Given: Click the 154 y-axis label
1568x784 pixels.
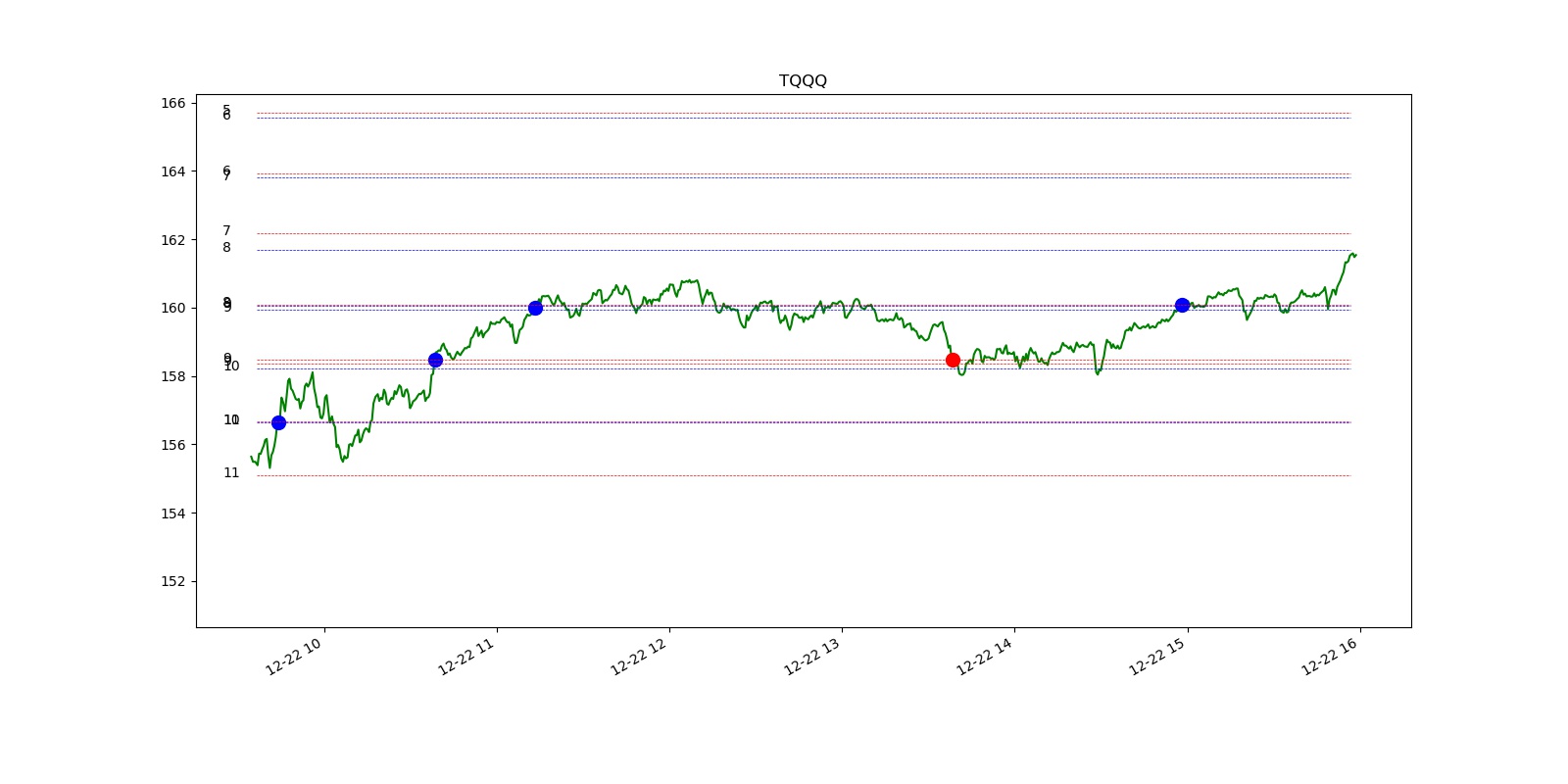Looking at the screenshot, I should [x=172, y=514].
